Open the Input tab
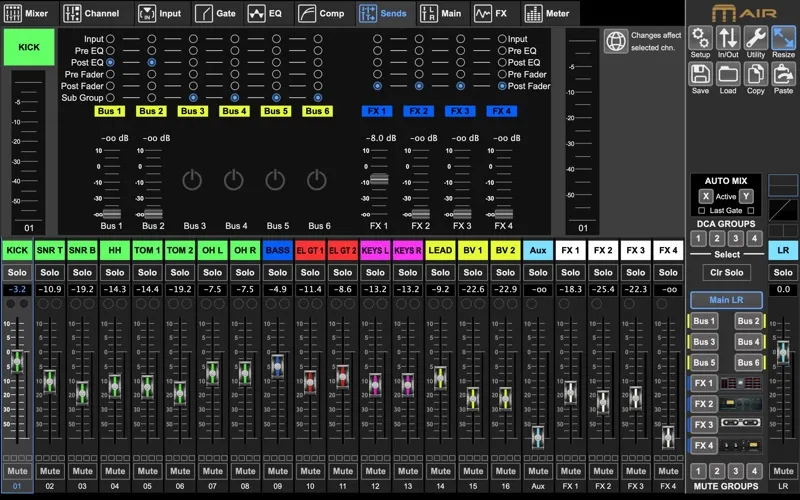The width and height of the screenshot is (800, 500). point(160,13)
